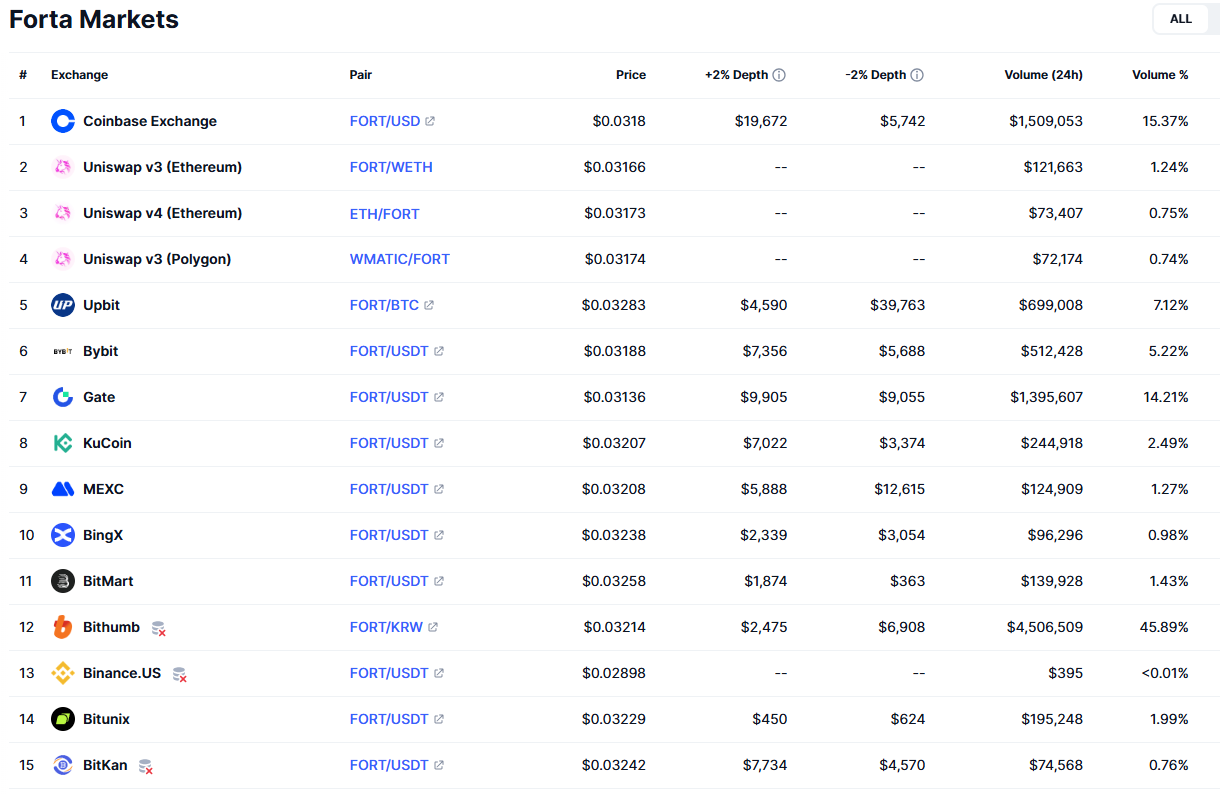Click the $19,672 depth value

[x=761, y=121]
